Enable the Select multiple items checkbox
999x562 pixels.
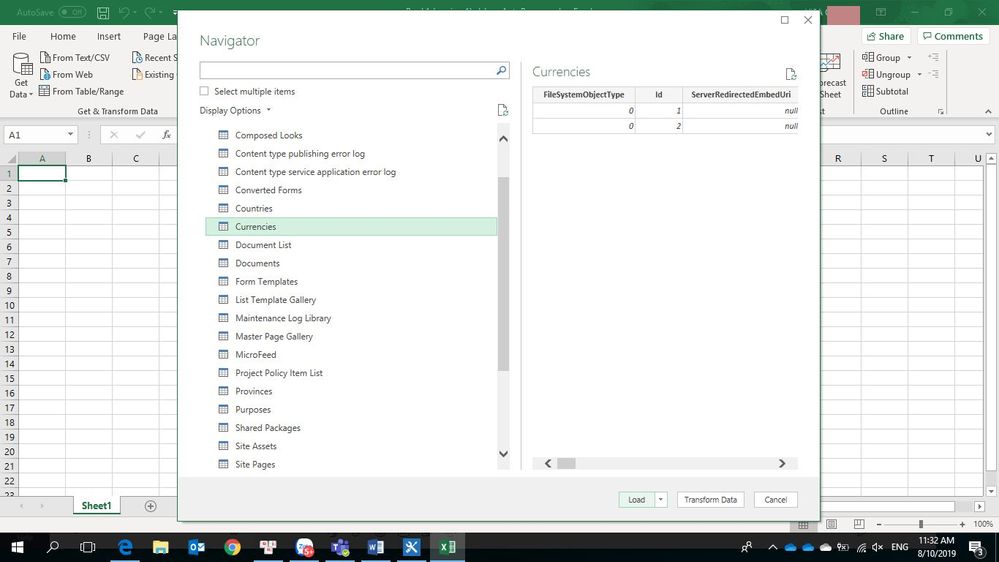pos(204,91)
